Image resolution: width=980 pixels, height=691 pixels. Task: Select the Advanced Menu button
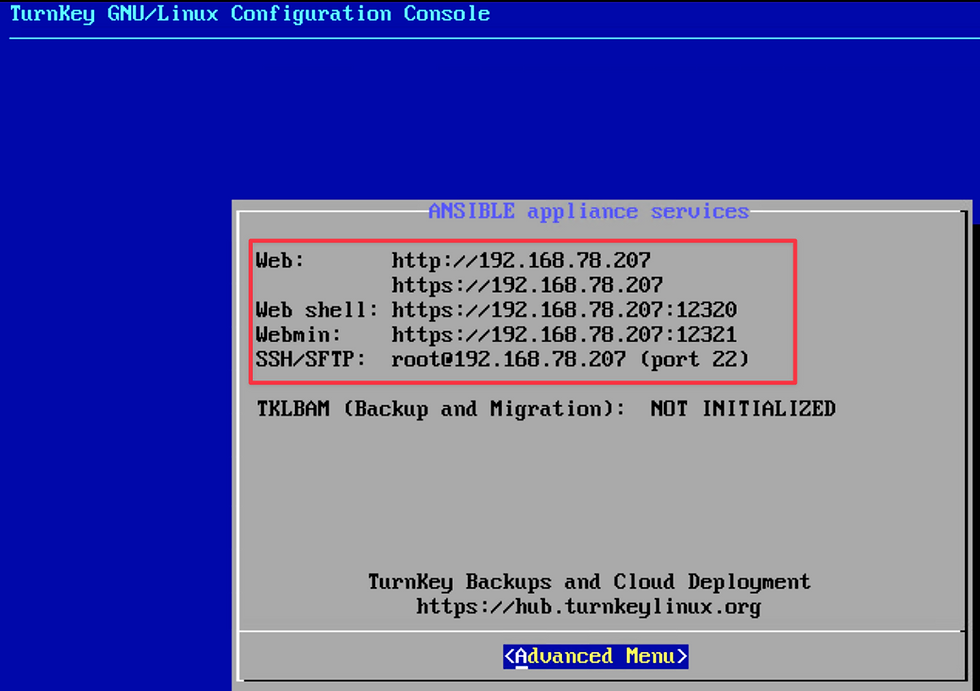pos(596,657)
